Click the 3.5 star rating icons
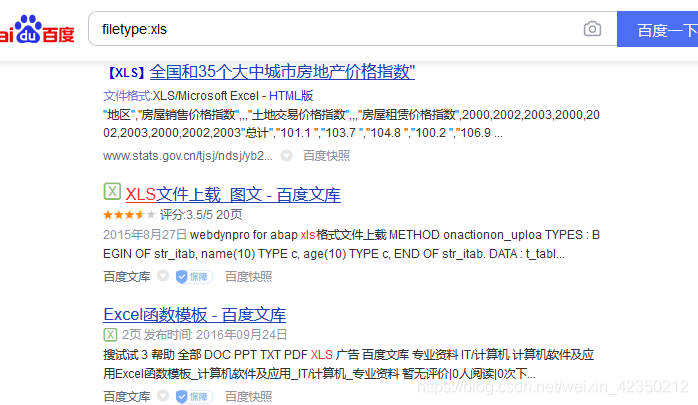Viewport: 698px width, 405px height. [129, 215]
